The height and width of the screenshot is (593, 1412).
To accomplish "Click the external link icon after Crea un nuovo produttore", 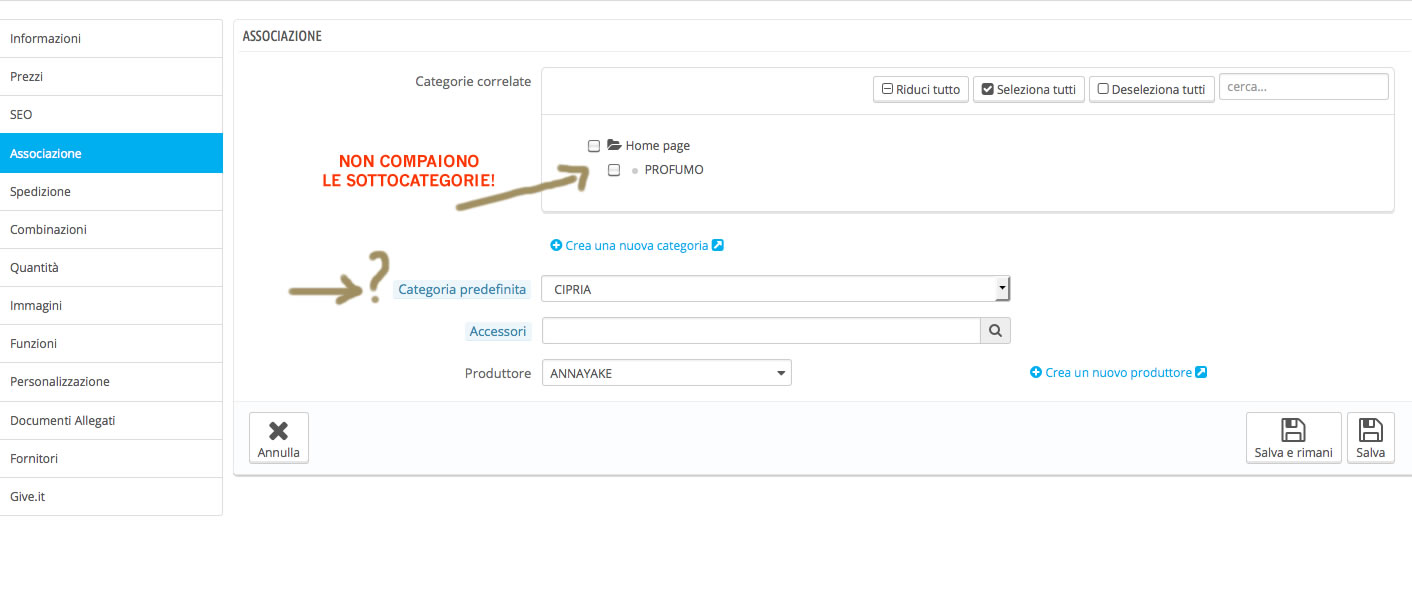I will coord(1201,372).
